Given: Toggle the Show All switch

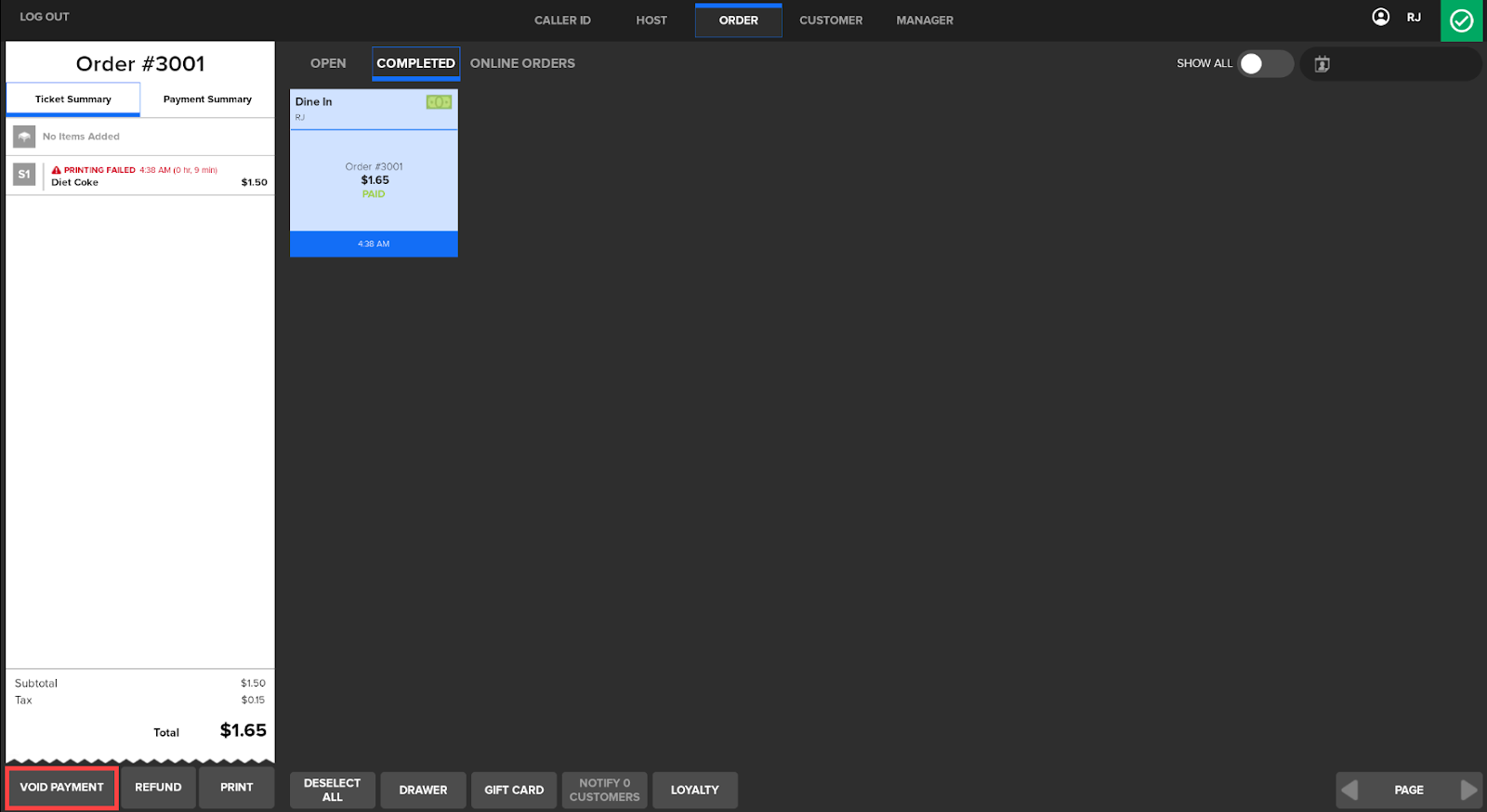Looking at the screenshot, I should (x=1264, y=63).
